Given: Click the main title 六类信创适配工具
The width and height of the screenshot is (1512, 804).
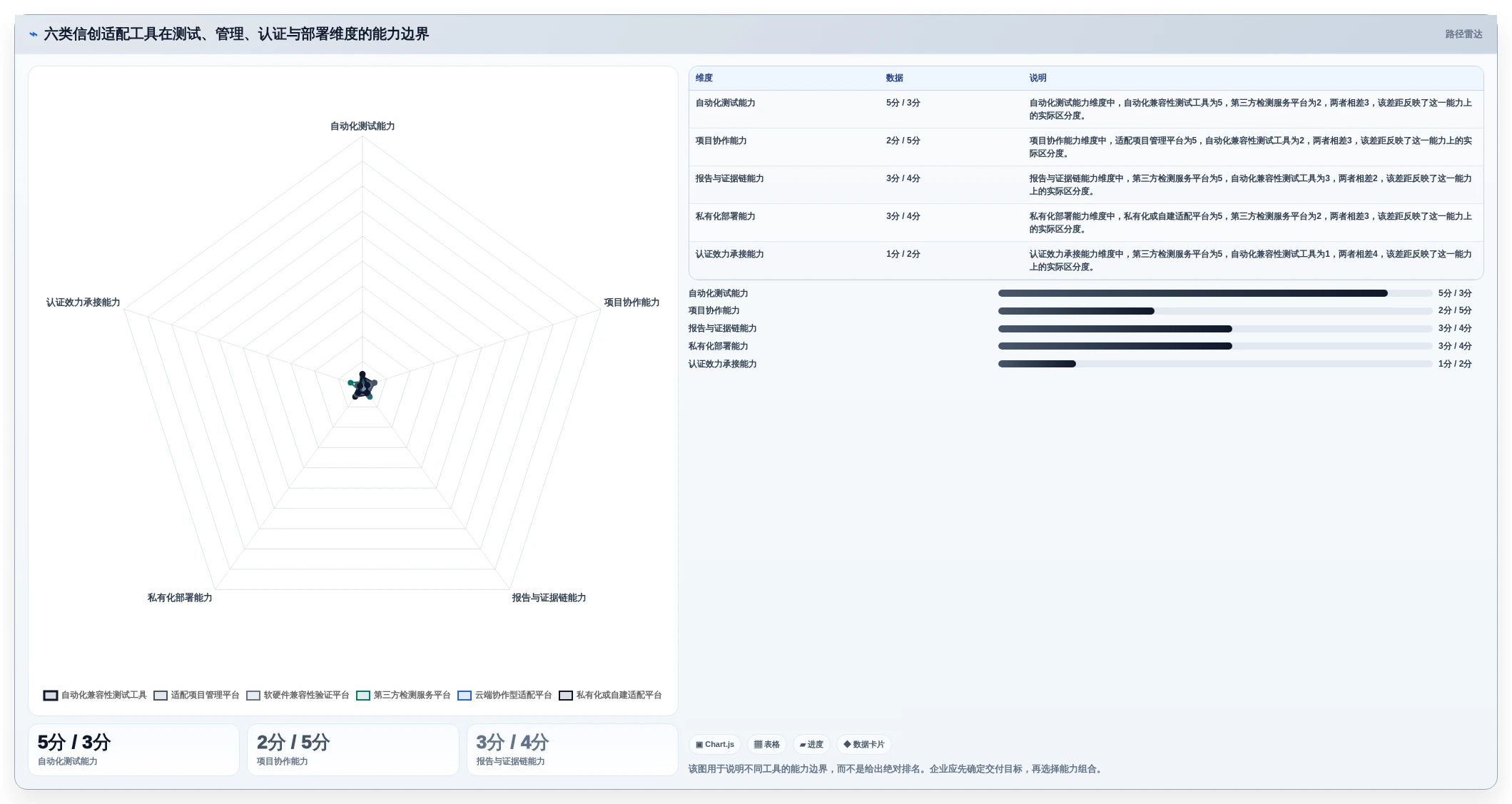Looking at the screenshot, I should pyautogui.click(x=236, y=34).
